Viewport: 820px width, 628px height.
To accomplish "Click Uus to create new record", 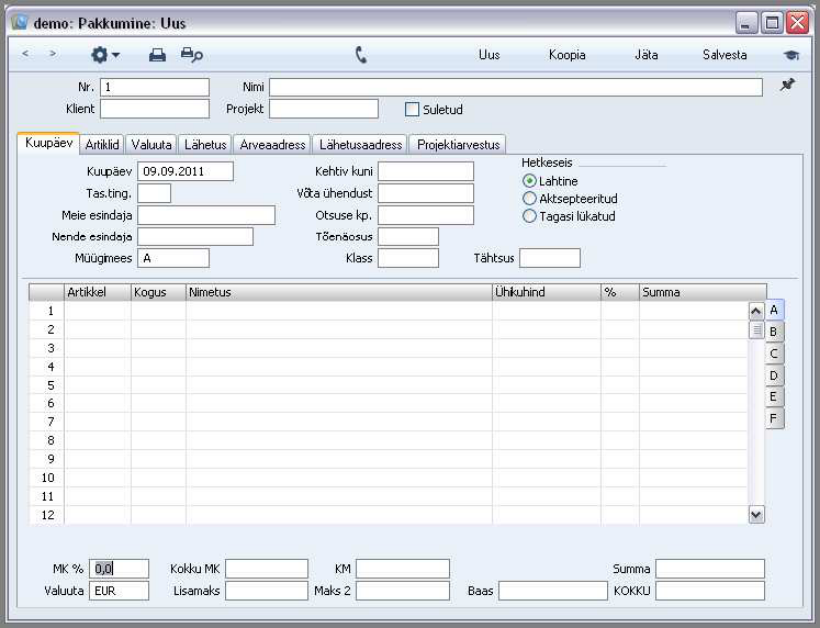I will tap(489, 55).
